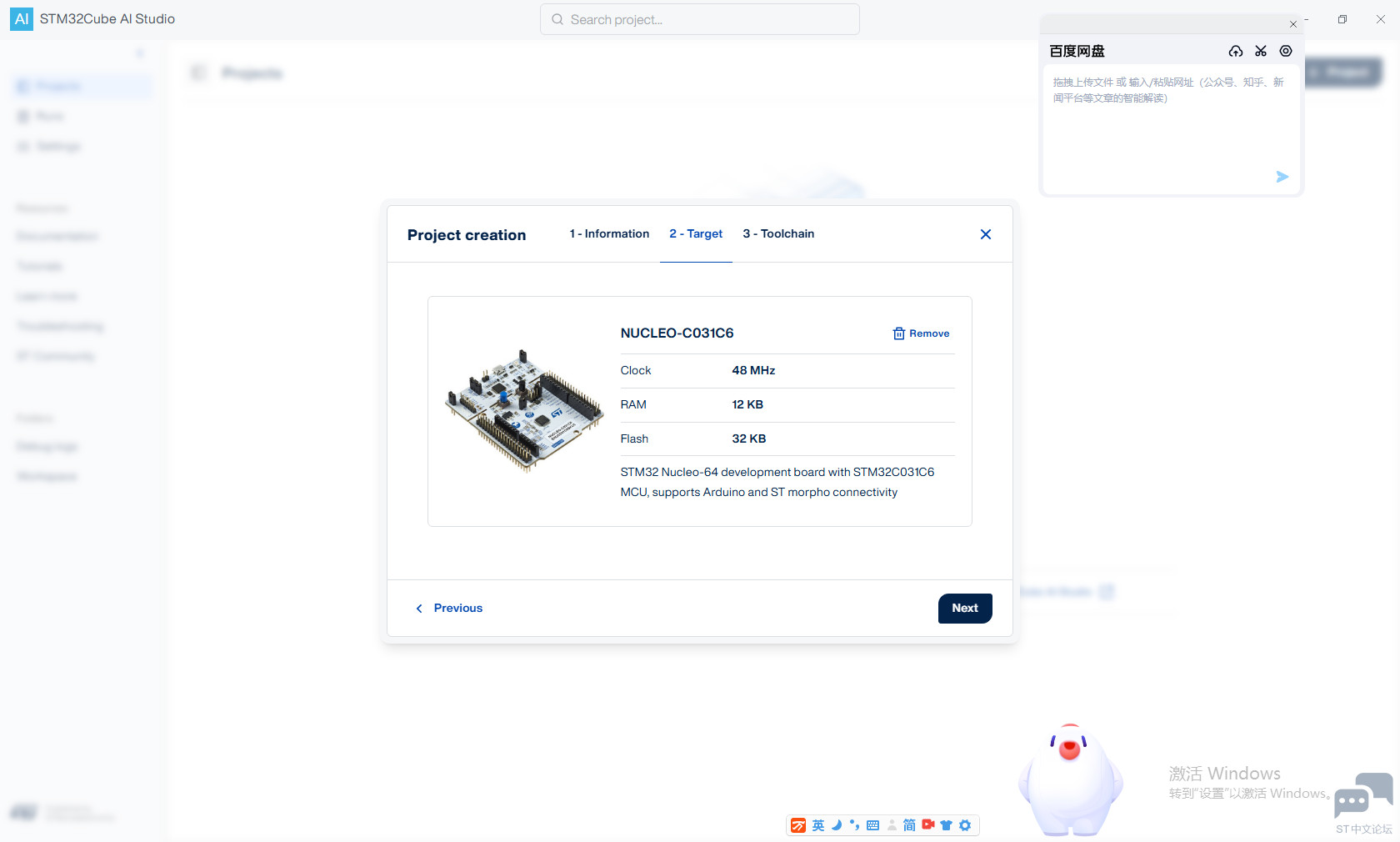
Task: Click the board description text
Action: click(x=777, y=483)
